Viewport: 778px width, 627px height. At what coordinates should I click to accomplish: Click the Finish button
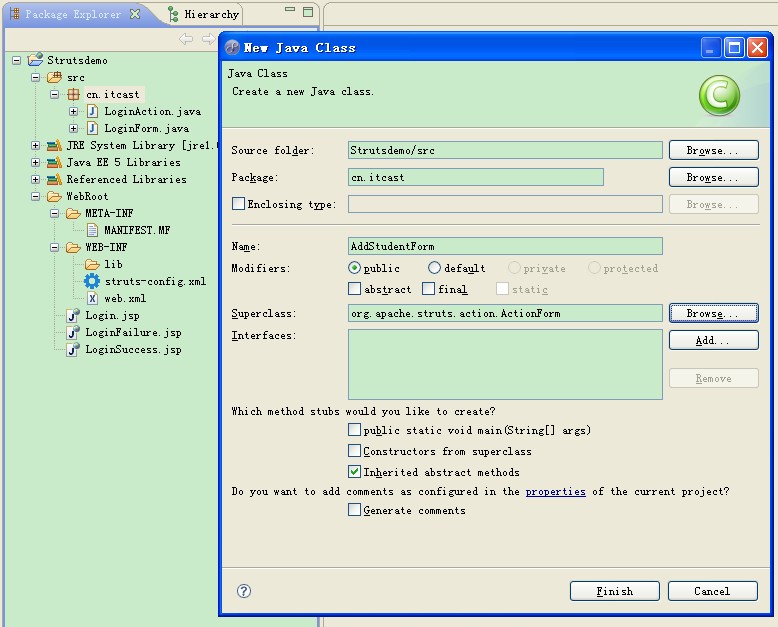click(615, 591)
